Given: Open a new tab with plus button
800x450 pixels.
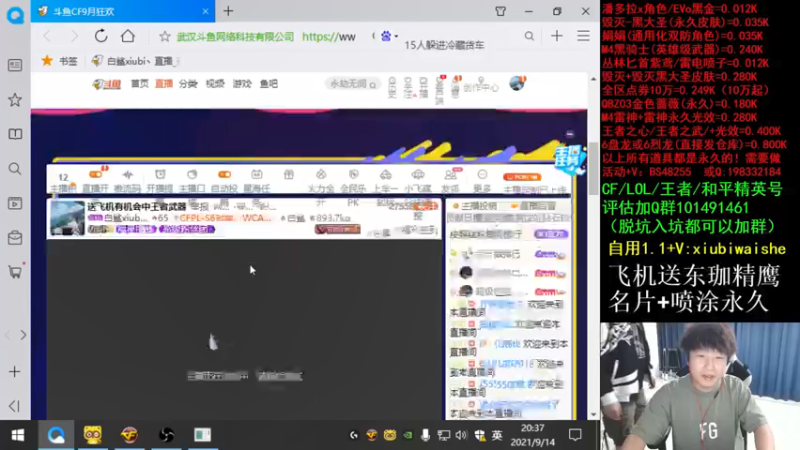Looking at the screenshot, I should click(x=228, y=11).
